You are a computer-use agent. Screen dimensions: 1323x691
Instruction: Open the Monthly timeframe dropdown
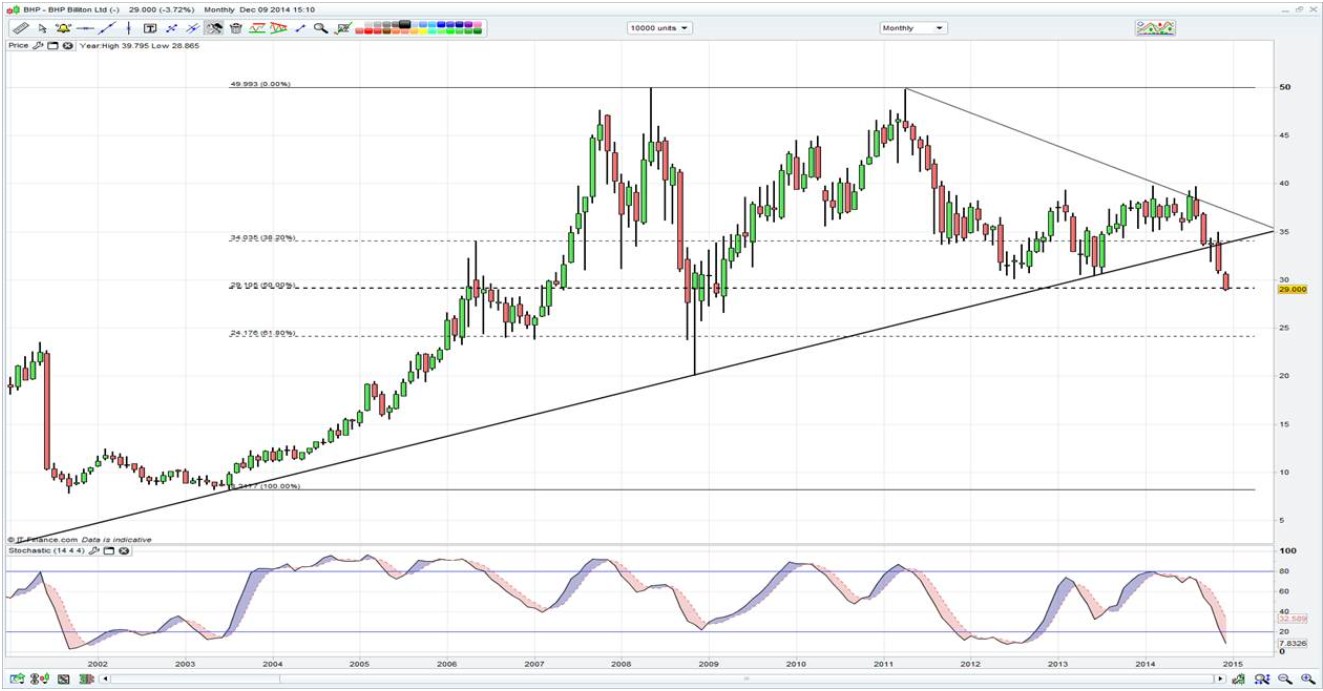[912, 28]
